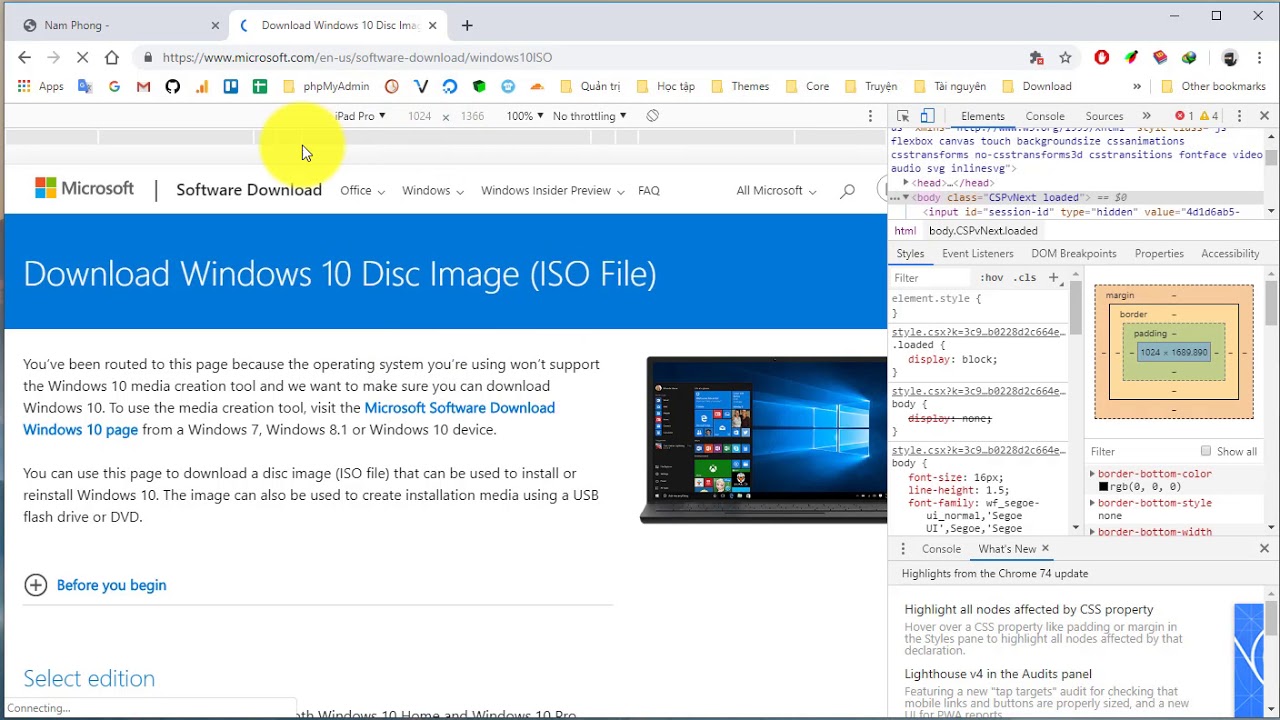
Task: Open the Trello bookmark icon
Action: point(231,86)
